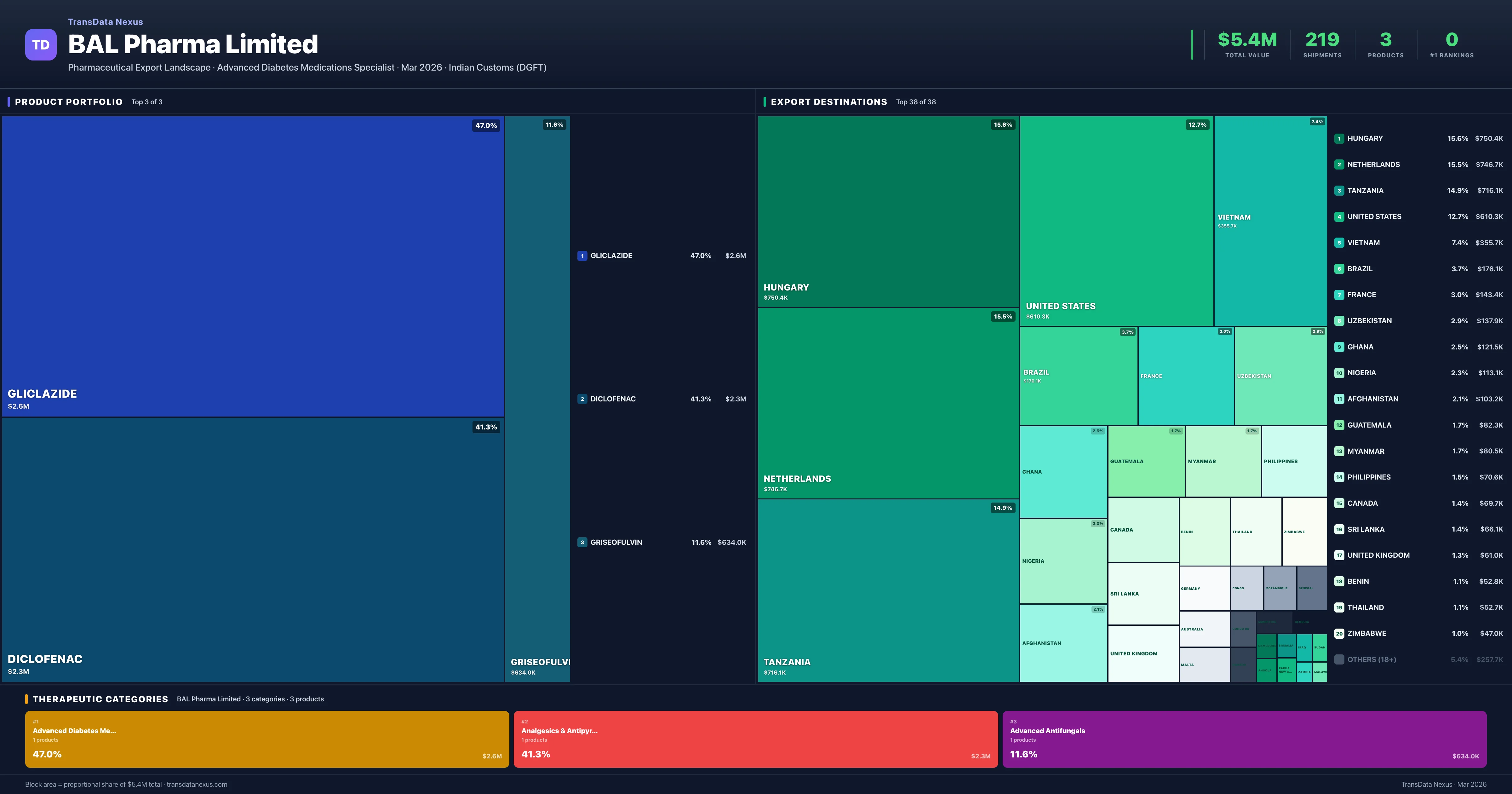Click the gray badge beside OTHERS (18+)
Screen dimensions: 1512x794
coord(1339,659)
